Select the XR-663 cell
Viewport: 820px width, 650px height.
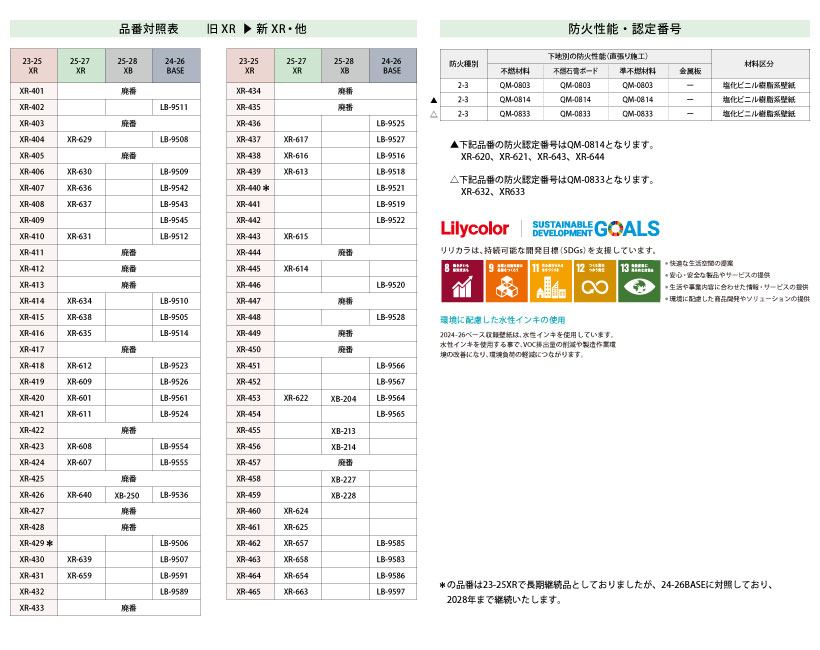[x=296, y=592]
